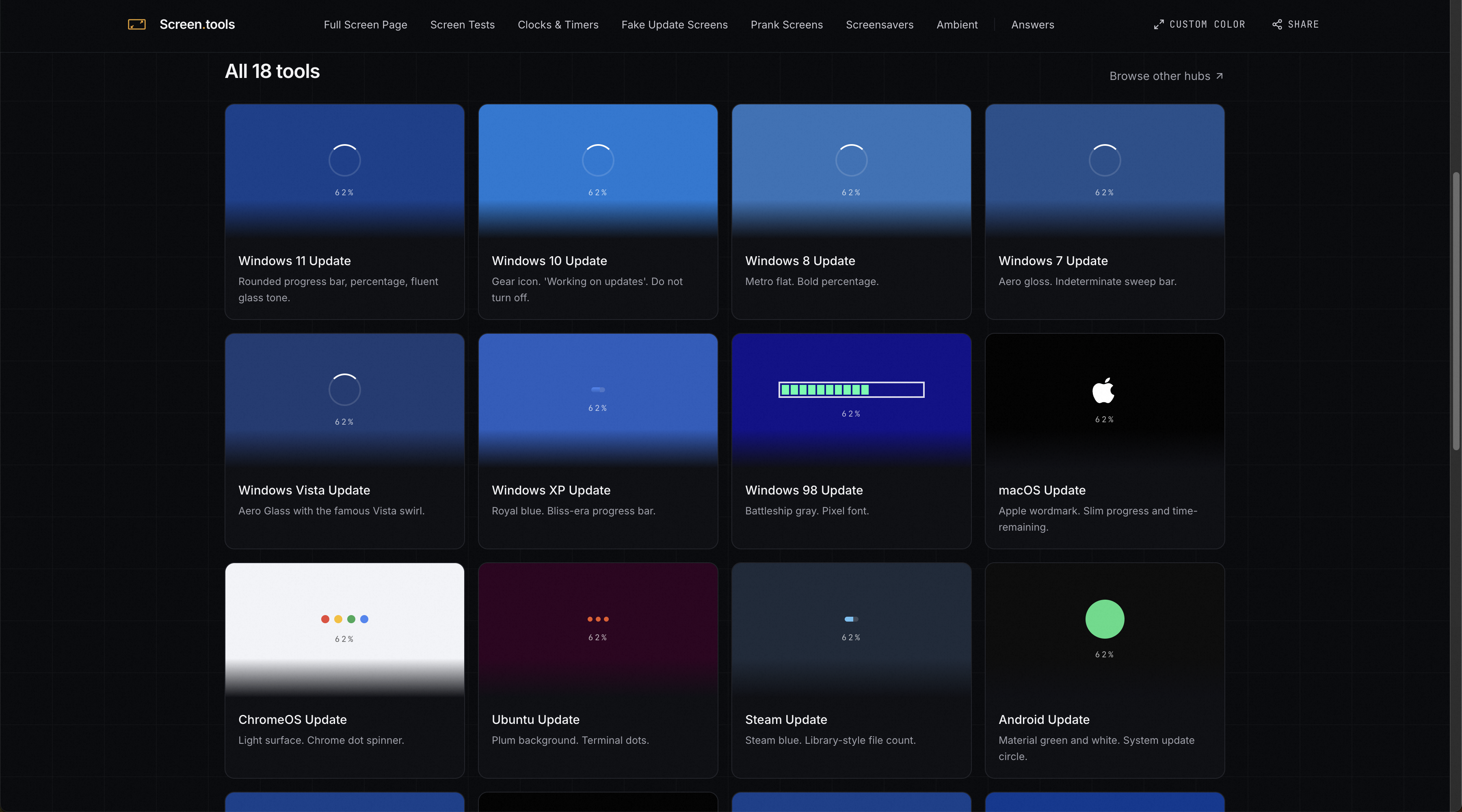The width and height of the screenshot is (1462, 812).
Task: Open the Full Screen Page menu
Action: pos(365,24)
